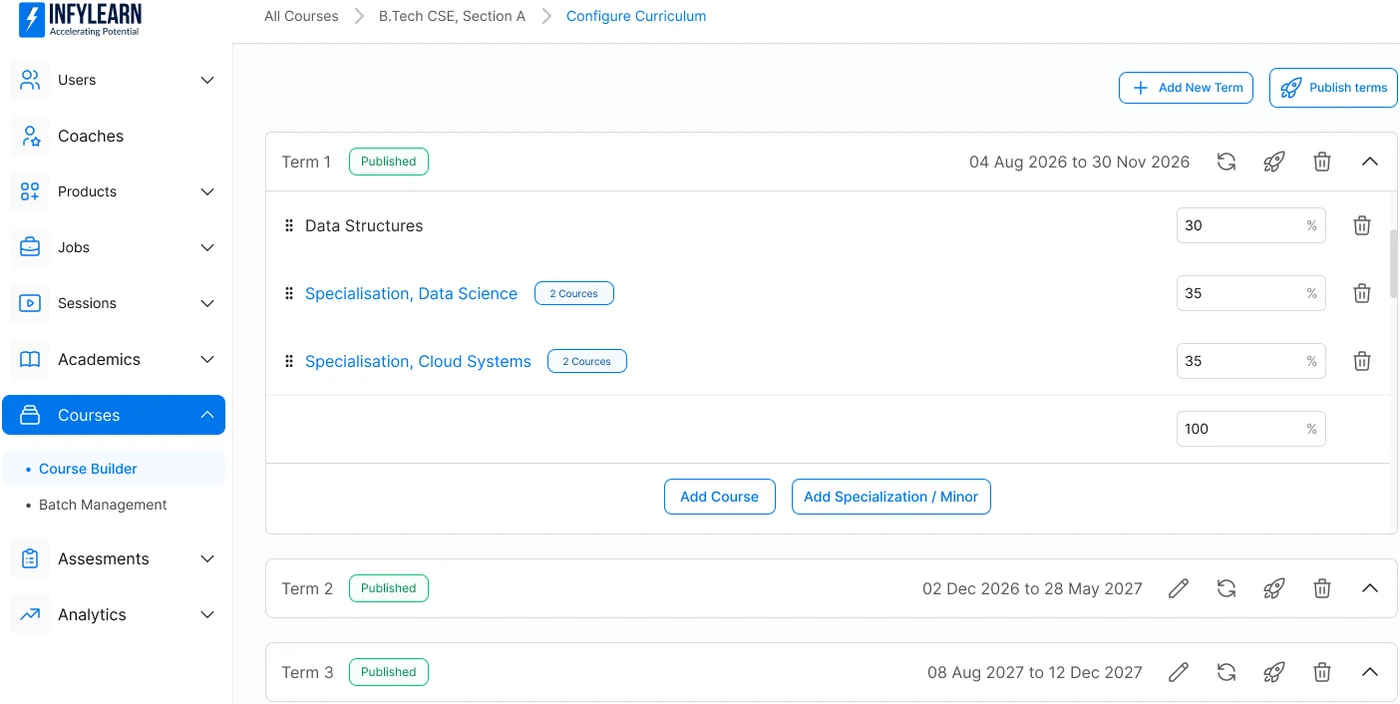Click the Data Structures course name
The image size is (1400, 704).
[x=364, y=226]
